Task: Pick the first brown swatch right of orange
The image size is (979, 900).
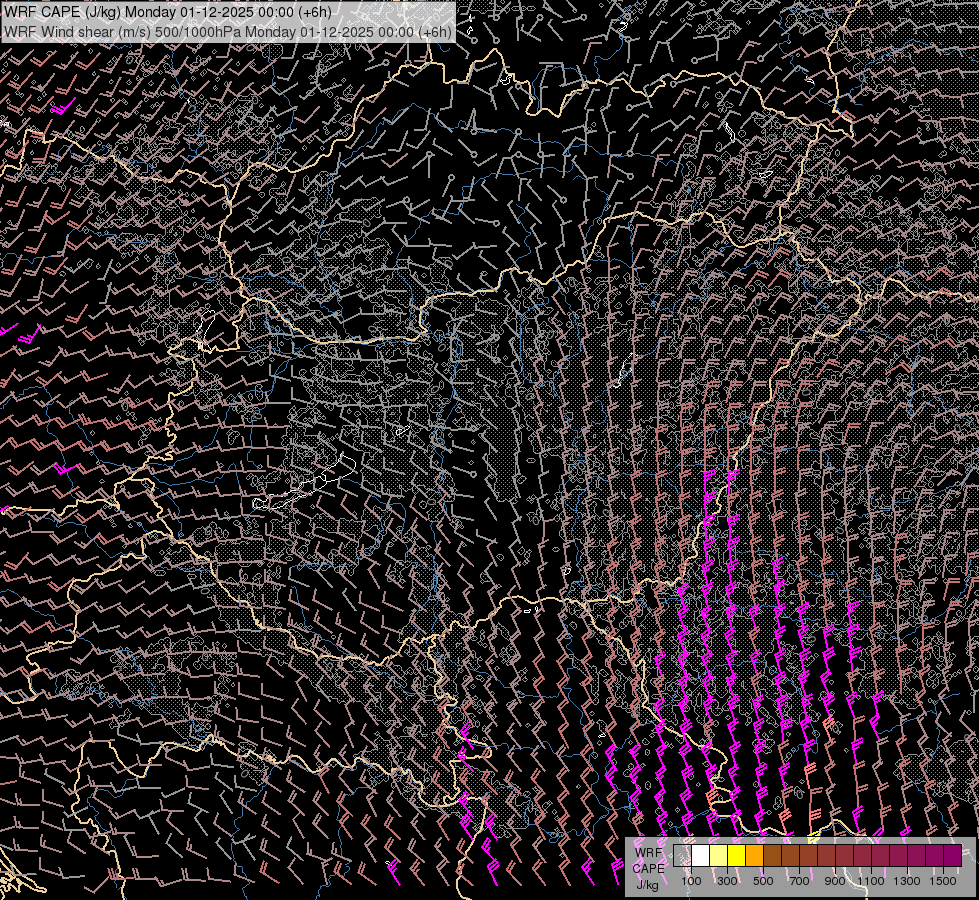Action: (772, 855)
